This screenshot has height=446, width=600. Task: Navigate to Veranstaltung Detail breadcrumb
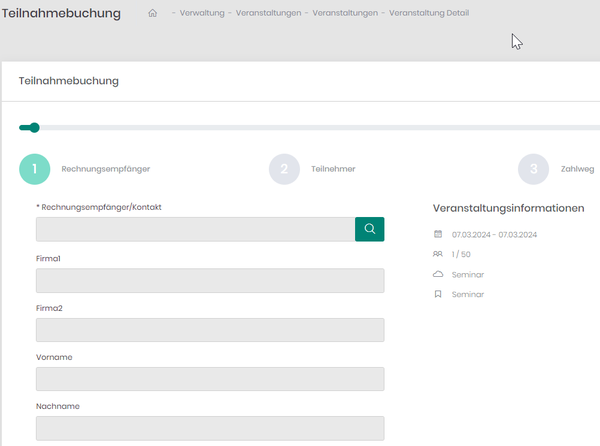point(429,13)
